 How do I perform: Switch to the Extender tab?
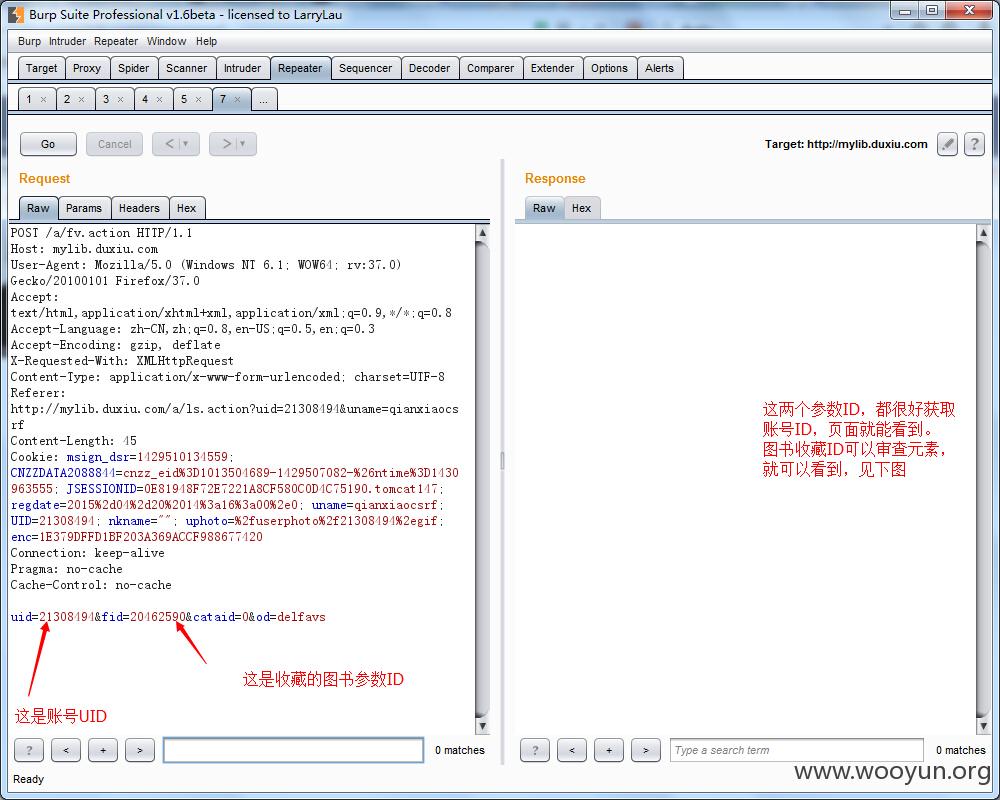point(552,68)
